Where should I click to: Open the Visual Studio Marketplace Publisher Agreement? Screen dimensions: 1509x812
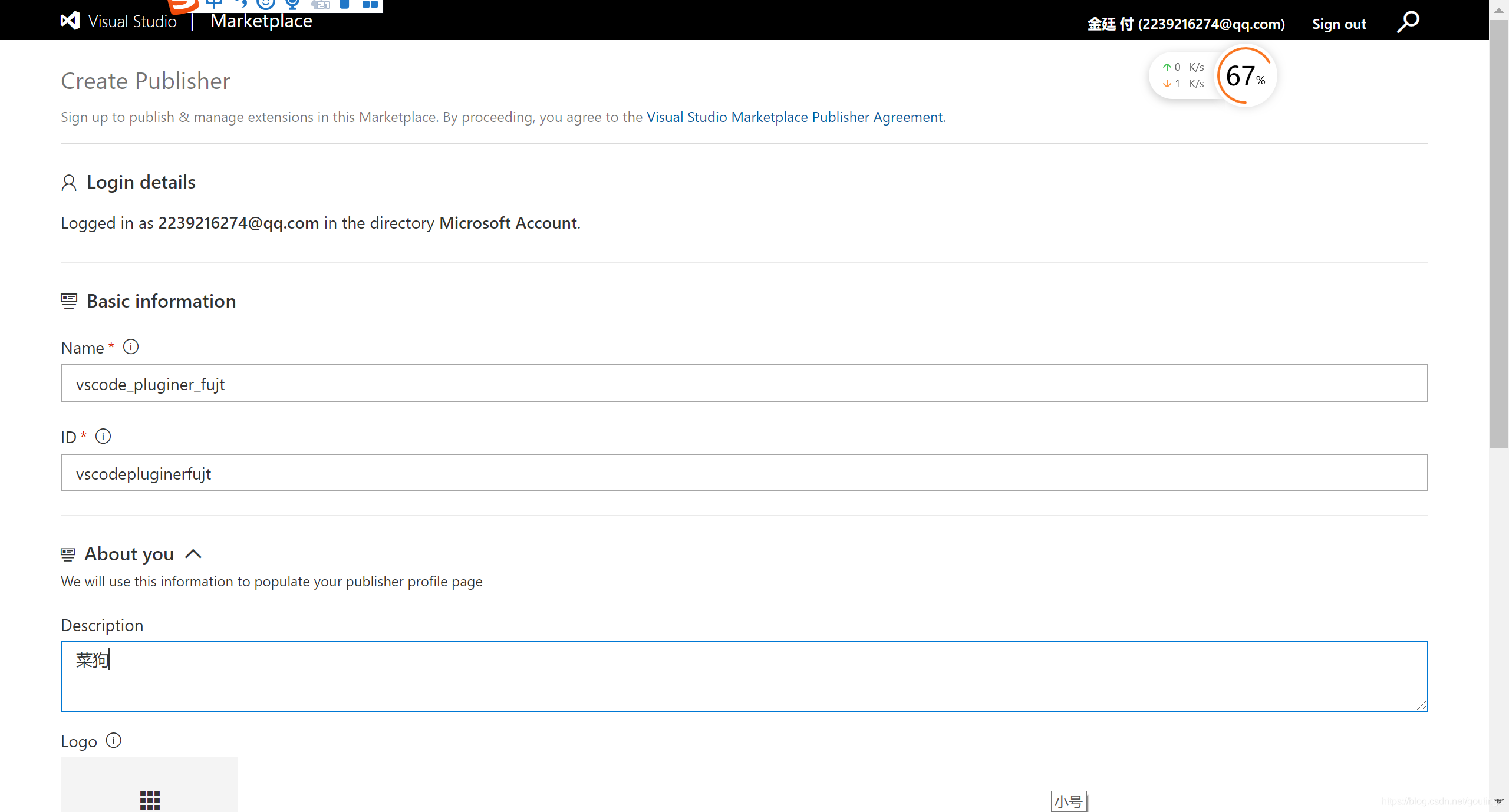[795, 117]
